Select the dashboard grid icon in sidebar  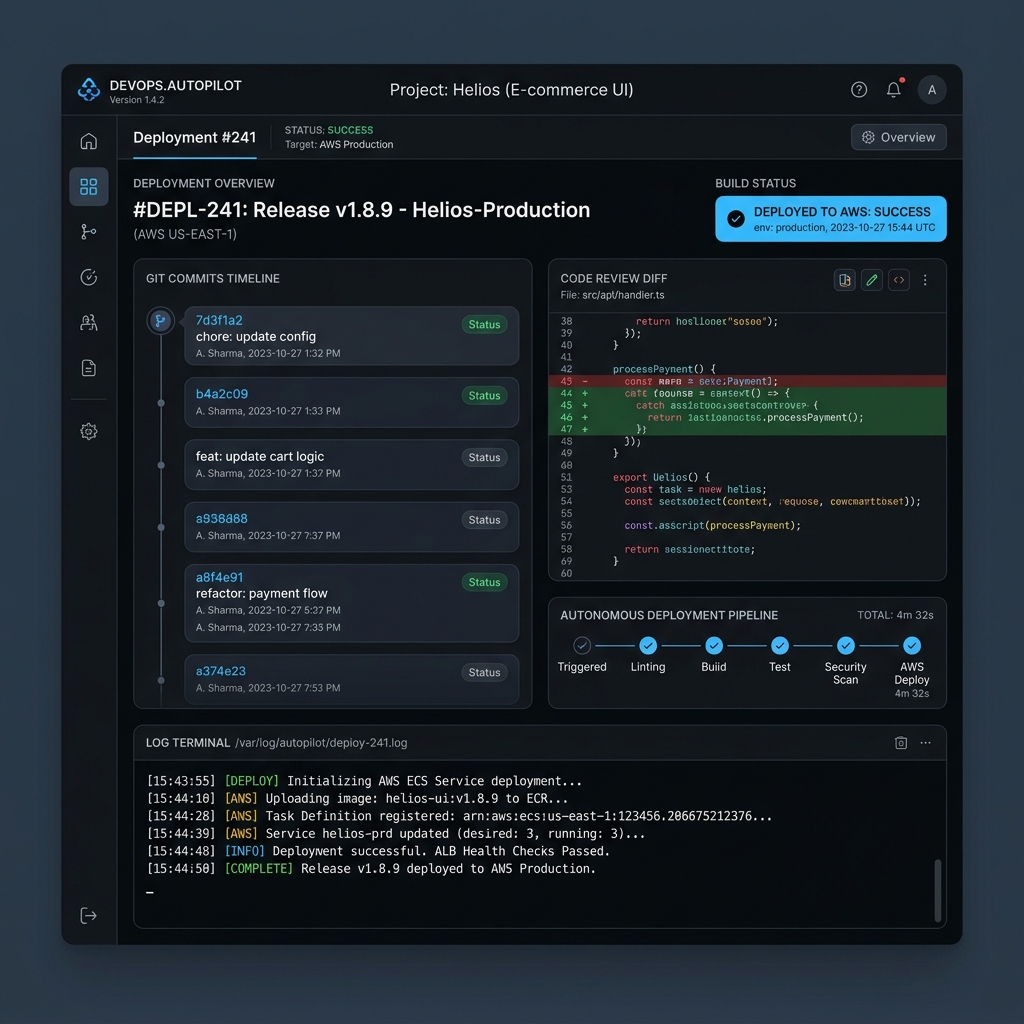[x=89, y=187]
